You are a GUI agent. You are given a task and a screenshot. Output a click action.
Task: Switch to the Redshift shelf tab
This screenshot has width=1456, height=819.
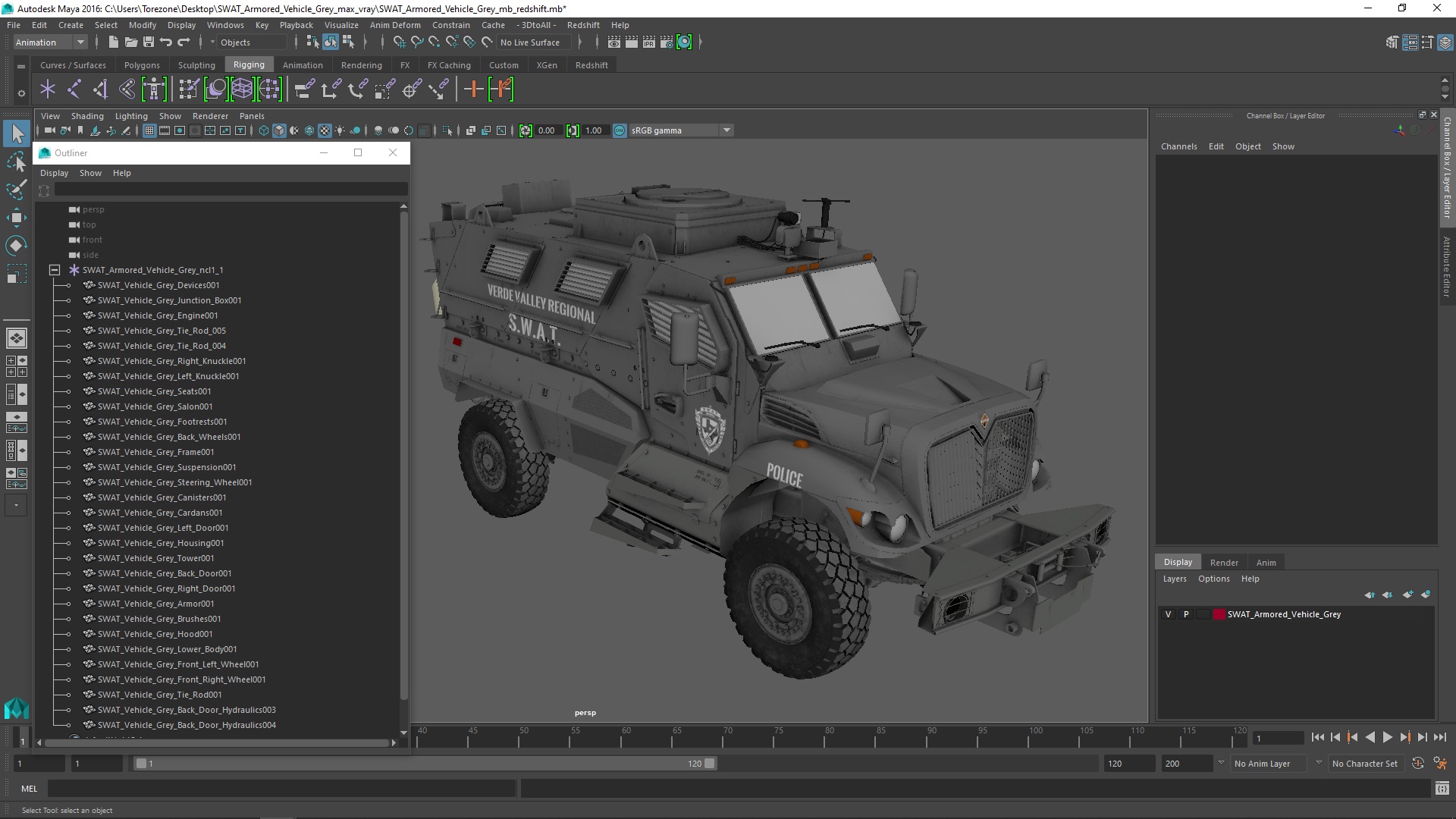(591, 65)
